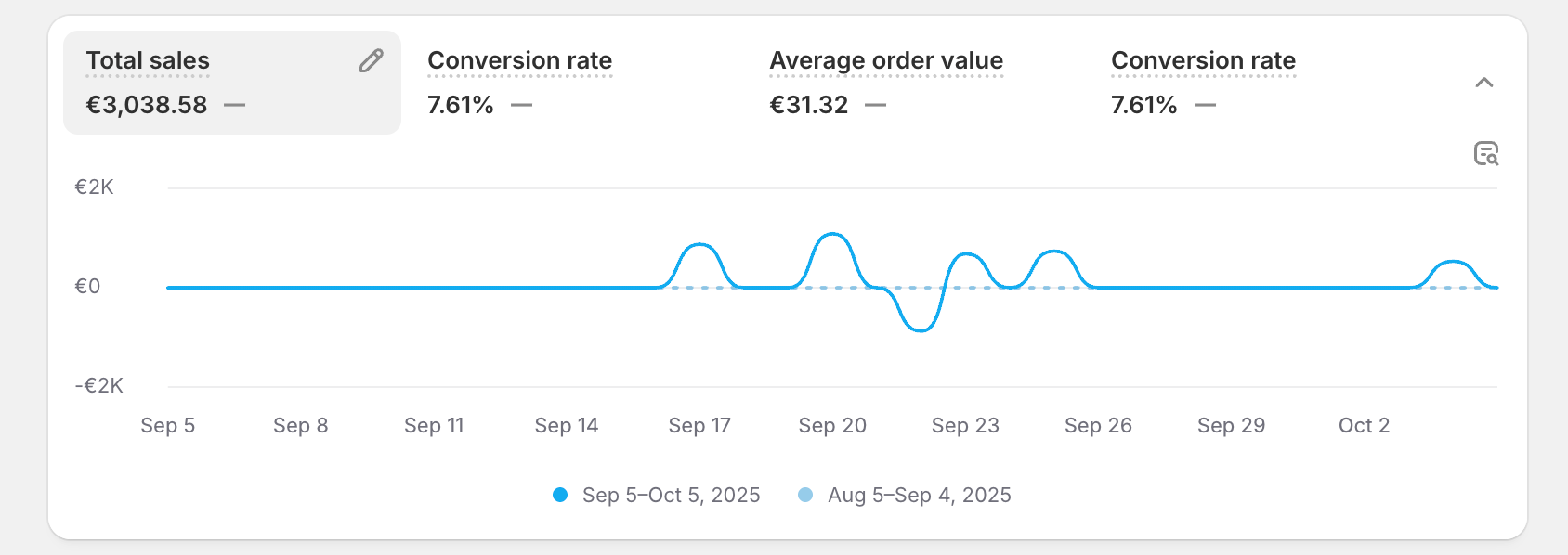Click the Oct 2 x-axis label
The height and width of the screenshot is (555, 1568).
(x=1364, y=425)
